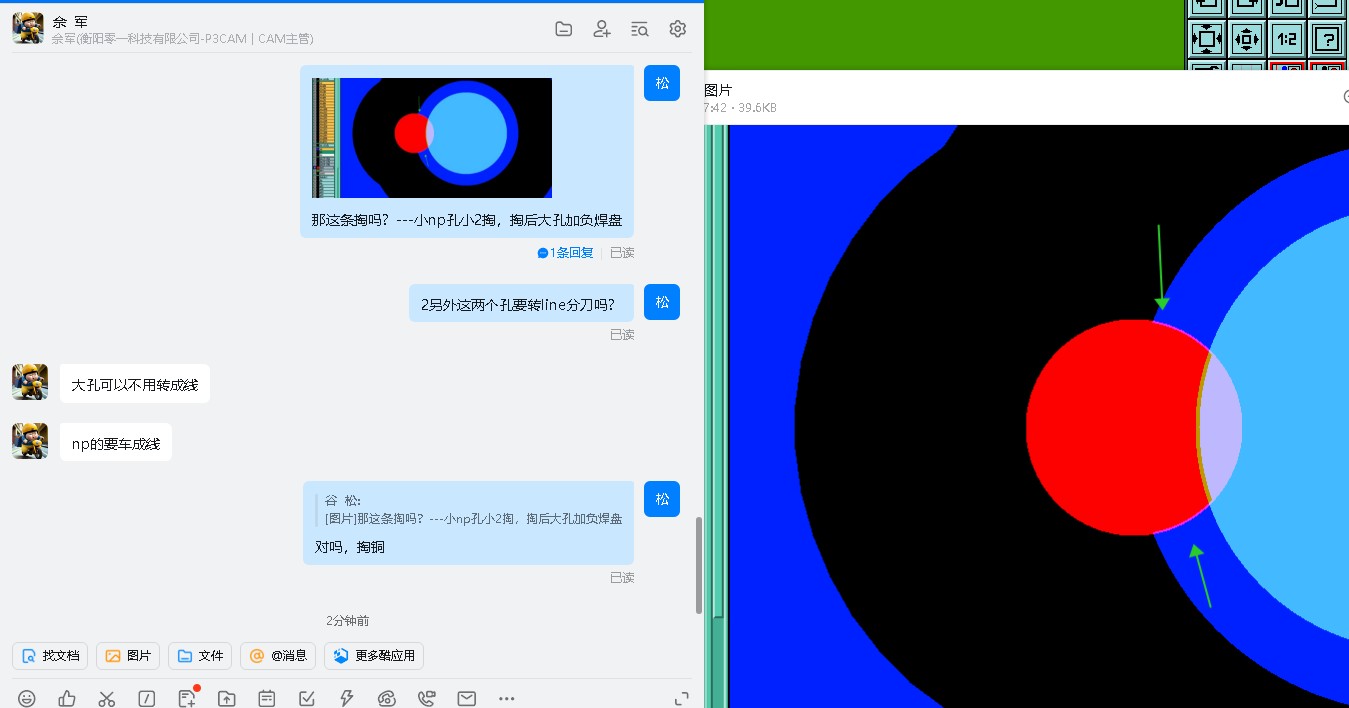Viewport: 1349px width, 708px height.
Task: Open chat history search icon
Action: 640,29
